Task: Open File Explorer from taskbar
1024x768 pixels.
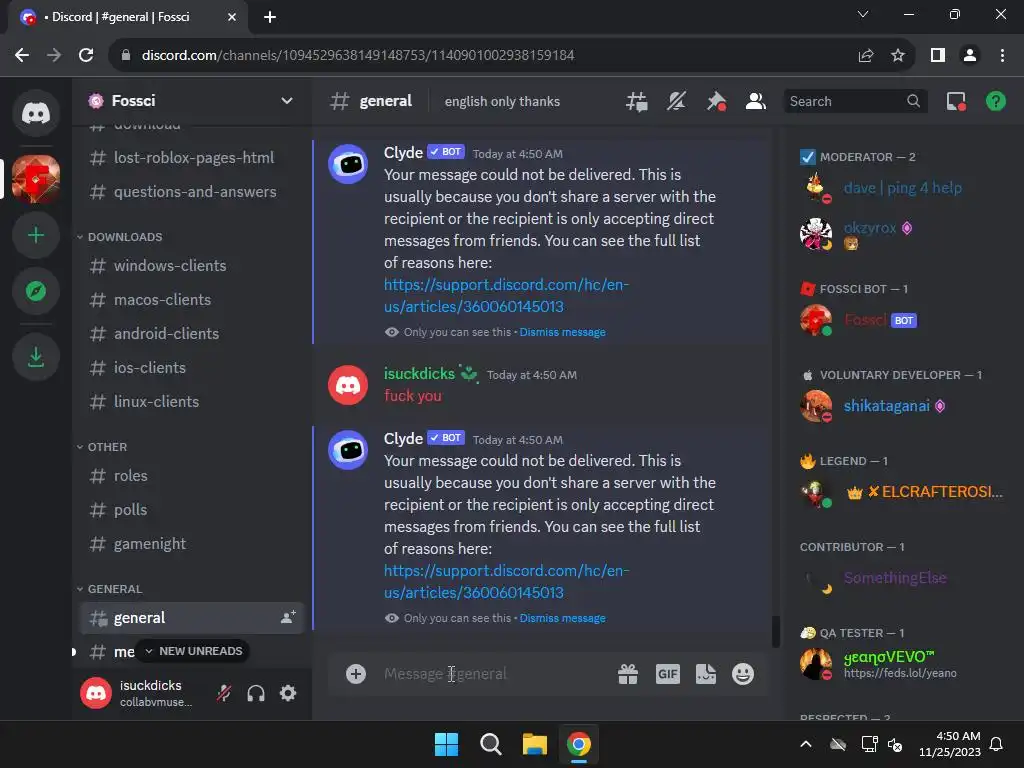Action: click(534, 744)
